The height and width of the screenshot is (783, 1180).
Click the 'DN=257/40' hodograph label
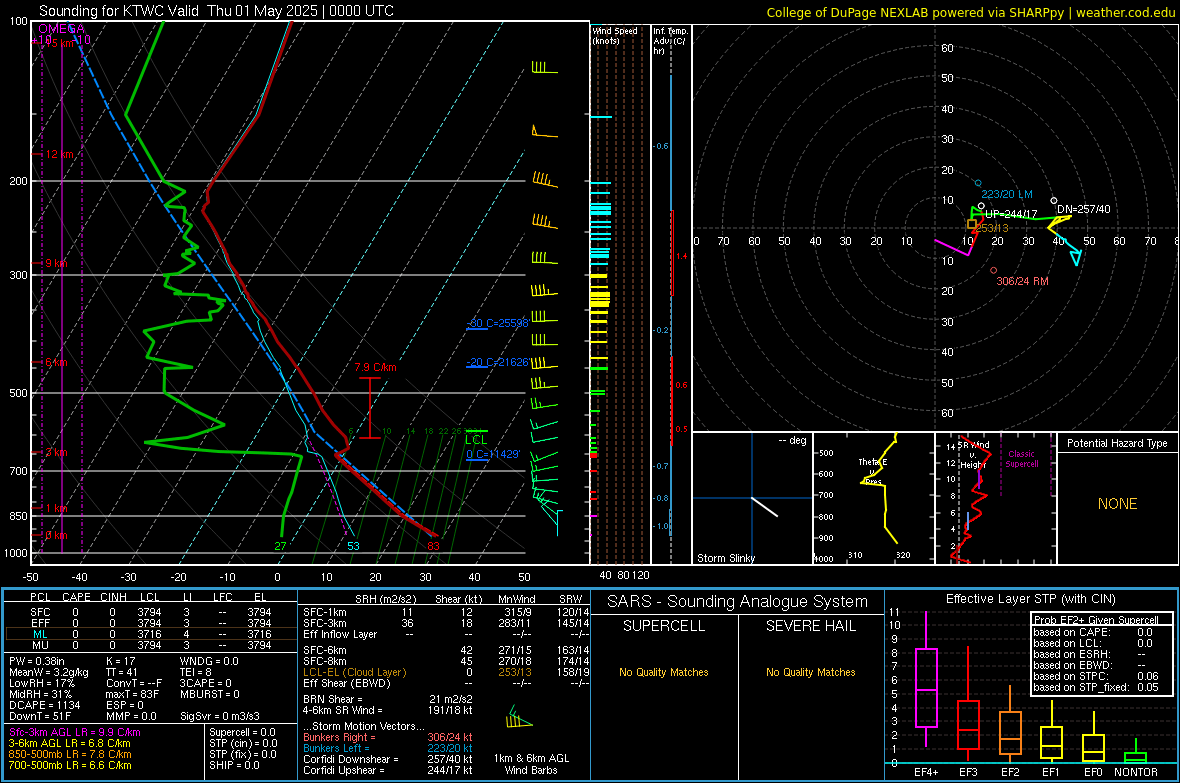[1083, 209]
